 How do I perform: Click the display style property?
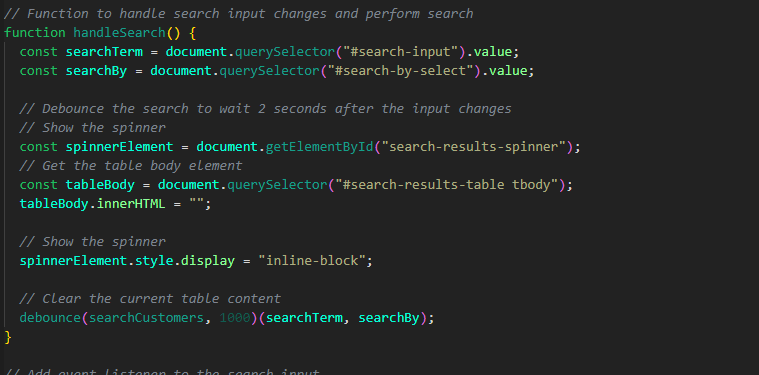tap(208, 261)
